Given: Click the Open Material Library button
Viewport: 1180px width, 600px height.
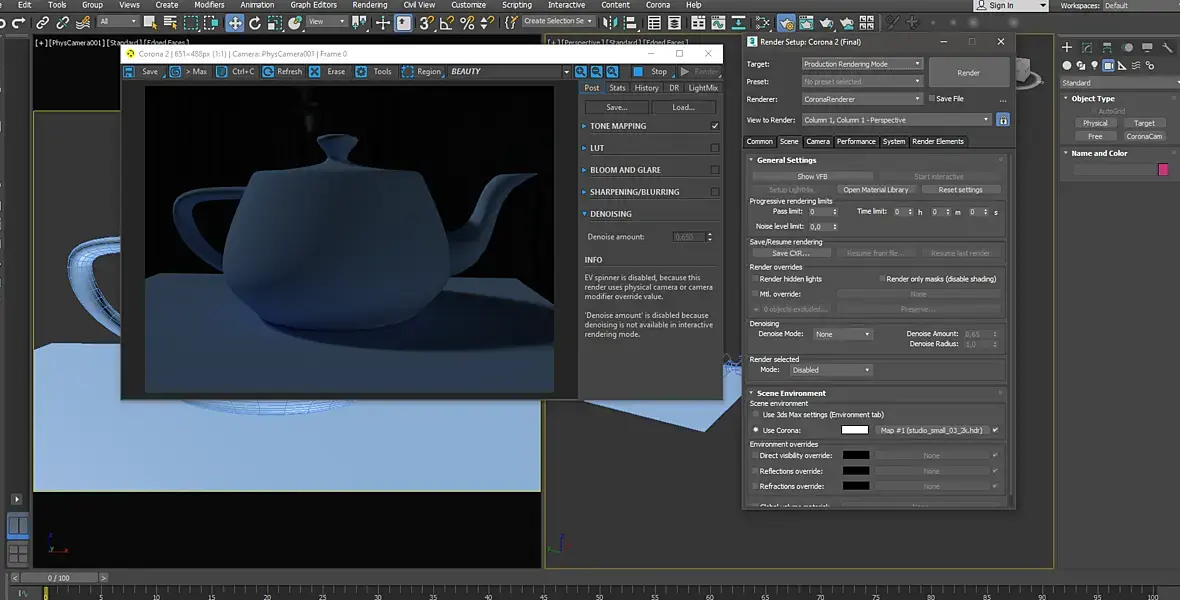Looking at the screenshot, I should point(875,189).
